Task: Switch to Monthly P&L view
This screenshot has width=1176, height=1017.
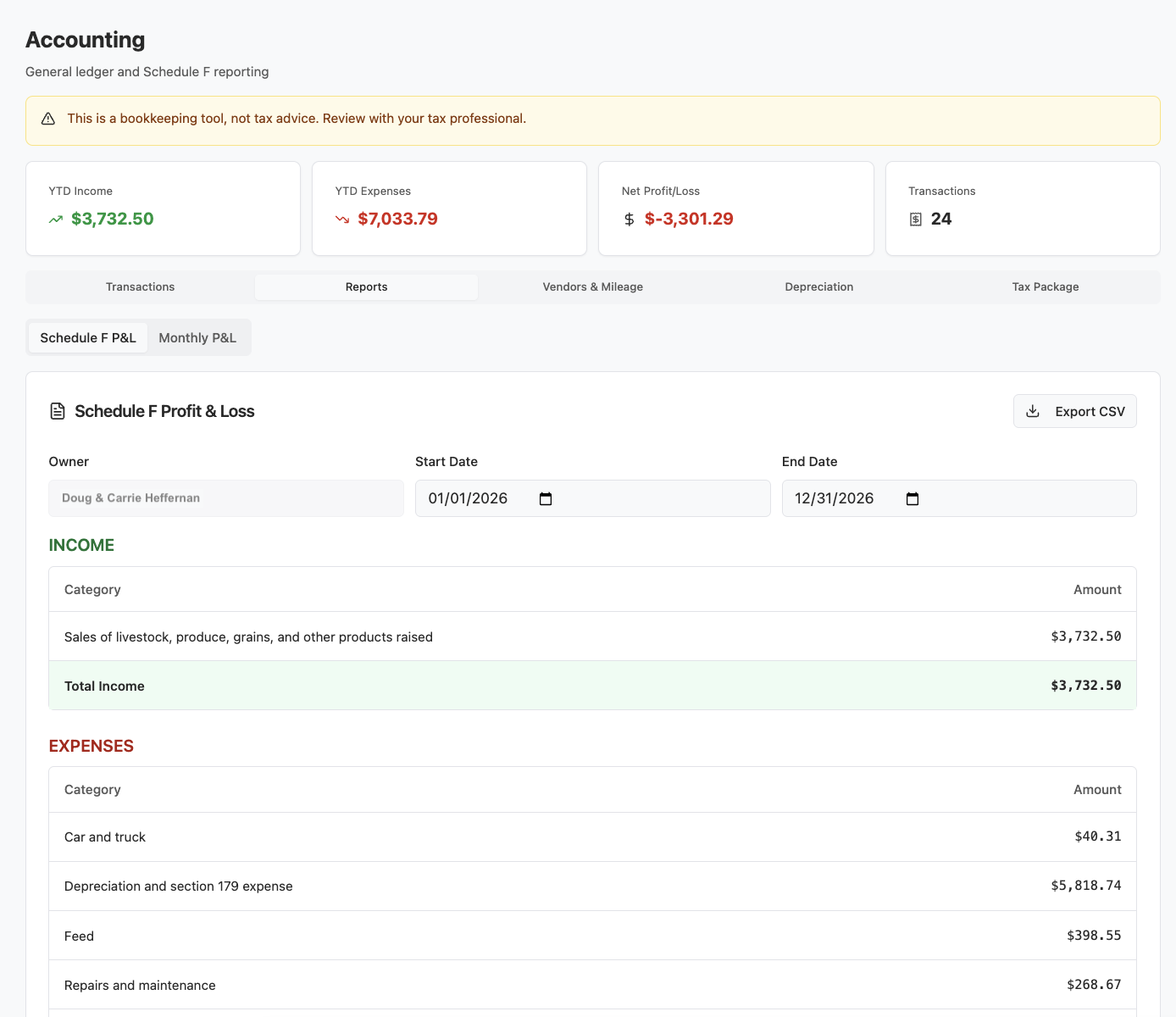Action: pos(197,337)
